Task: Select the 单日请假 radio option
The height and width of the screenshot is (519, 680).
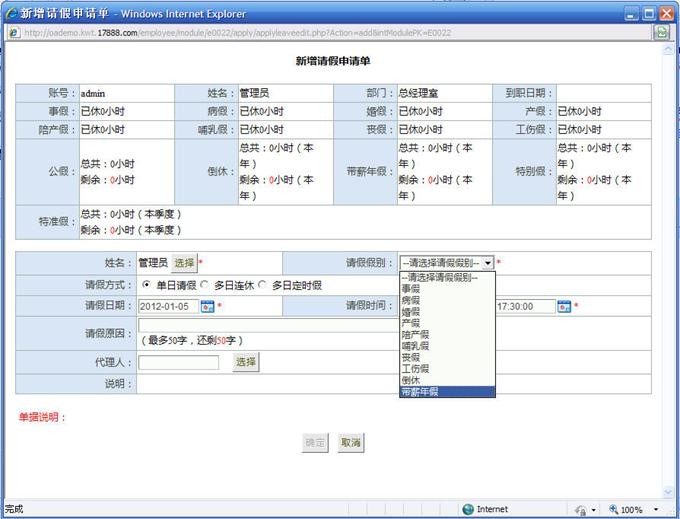Action: 147,285
